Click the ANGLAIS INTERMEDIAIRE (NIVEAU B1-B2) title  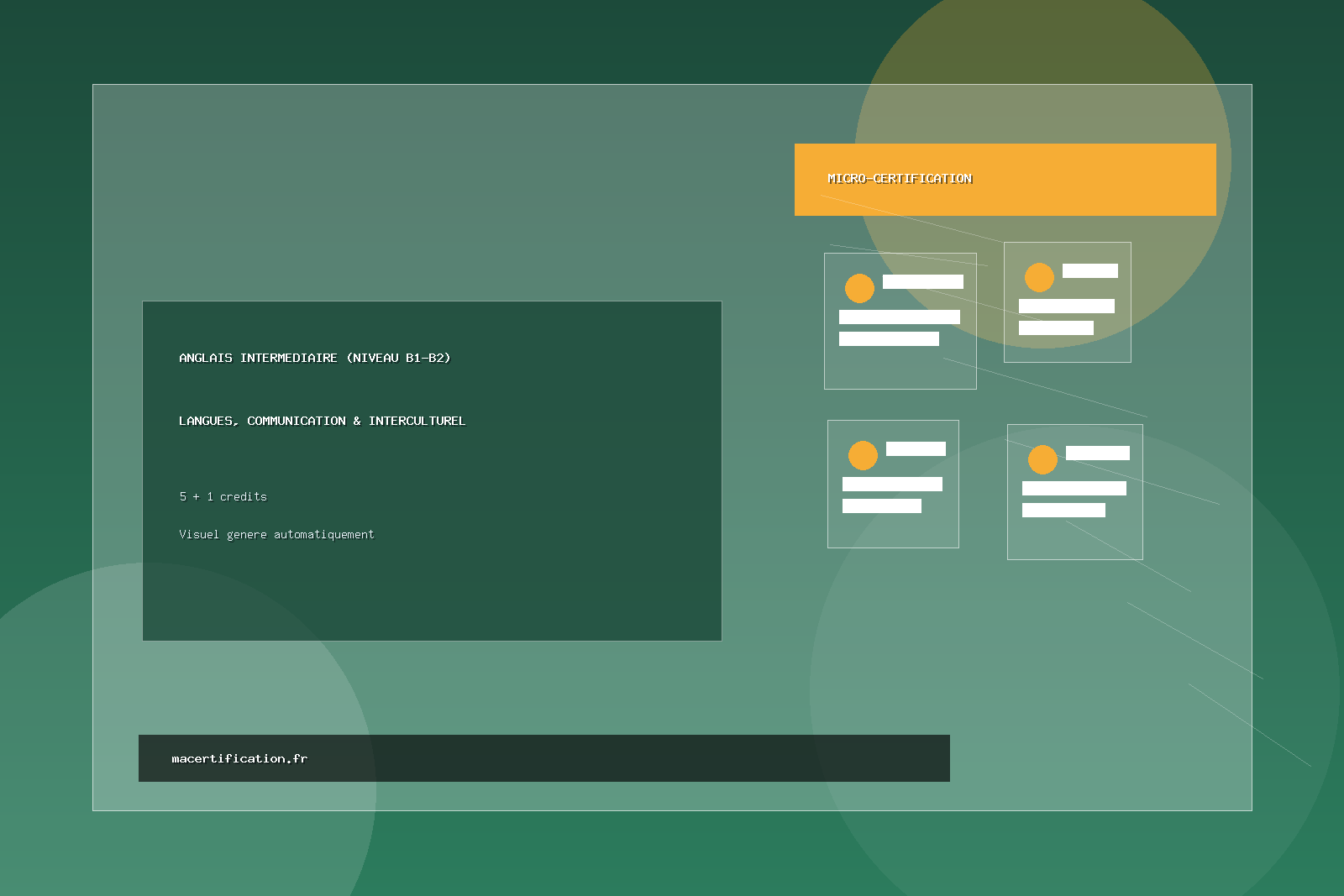314,358
